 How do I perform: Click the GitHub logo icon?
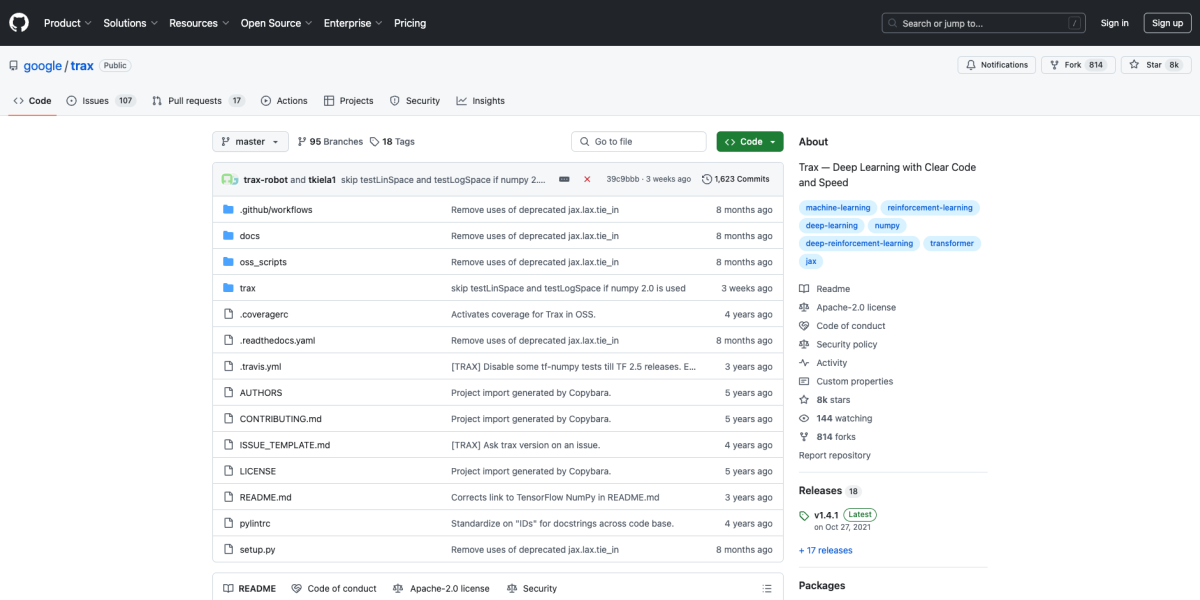tap(19, 22)
